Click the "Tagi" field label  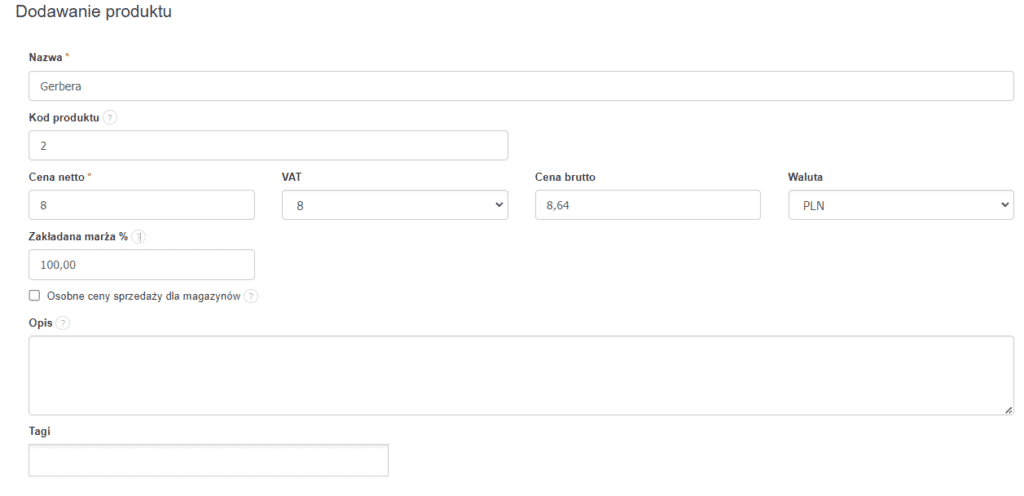pos(40,431)
